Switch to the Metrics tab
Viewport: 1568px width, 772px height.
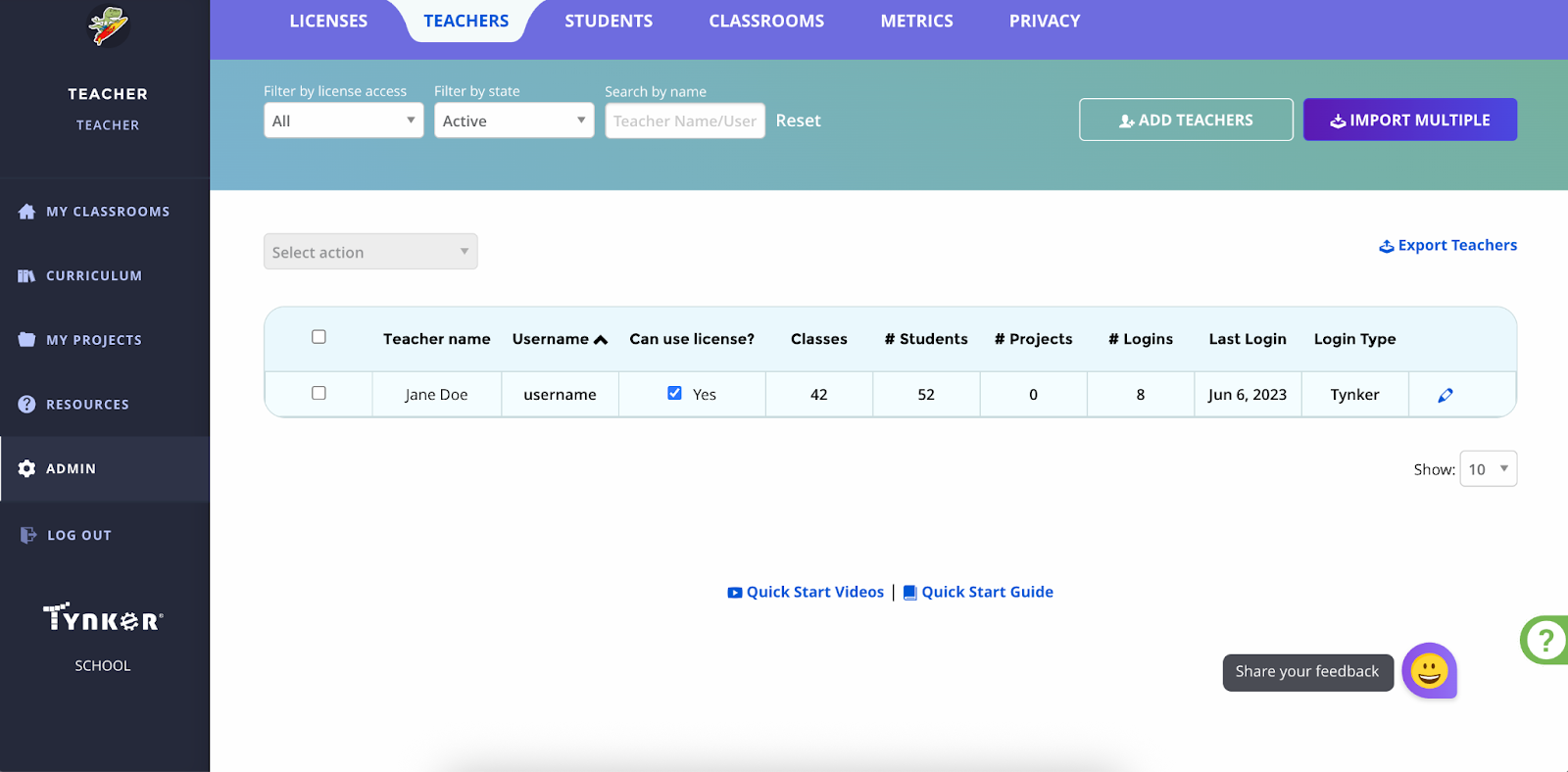pos(916,22)
